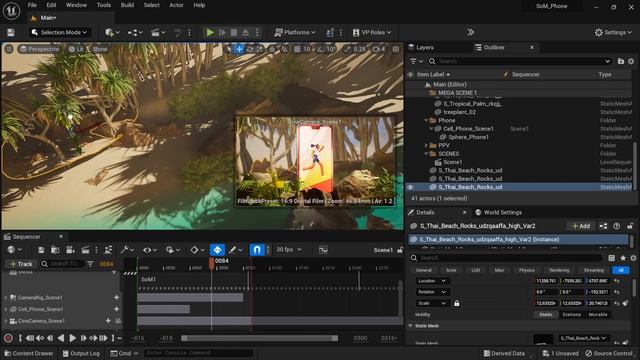The width and height of the screenshot is (640, 360).
Task: Collapse the Phone folder in Outliner
Action: pyautogui.click(x=426, y=120)
